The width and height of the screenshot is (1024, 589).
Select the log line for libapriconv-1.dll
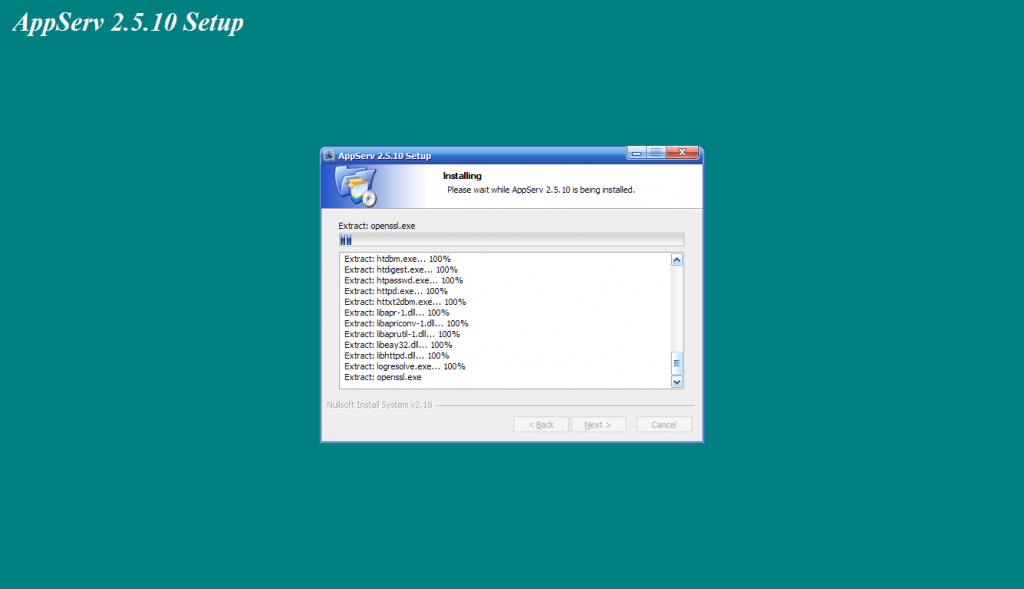coord(406,324)
